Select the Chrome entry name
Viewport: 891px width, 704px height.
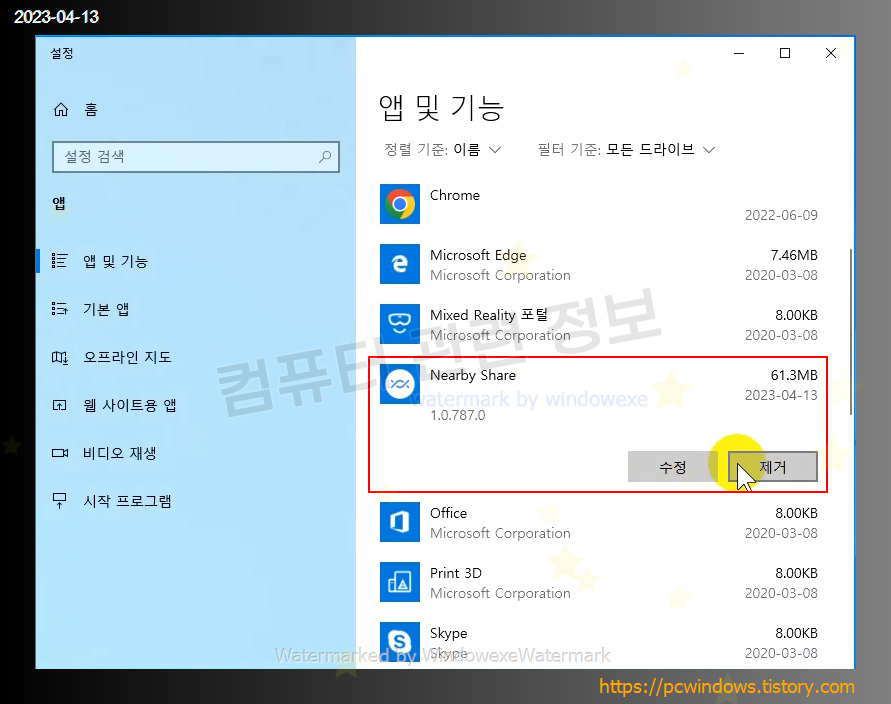[x=455, y=195]
